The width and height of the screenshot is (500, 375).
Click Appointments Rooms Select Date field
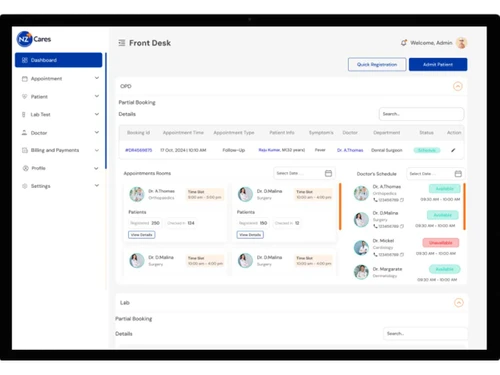[x=304, y=173]
